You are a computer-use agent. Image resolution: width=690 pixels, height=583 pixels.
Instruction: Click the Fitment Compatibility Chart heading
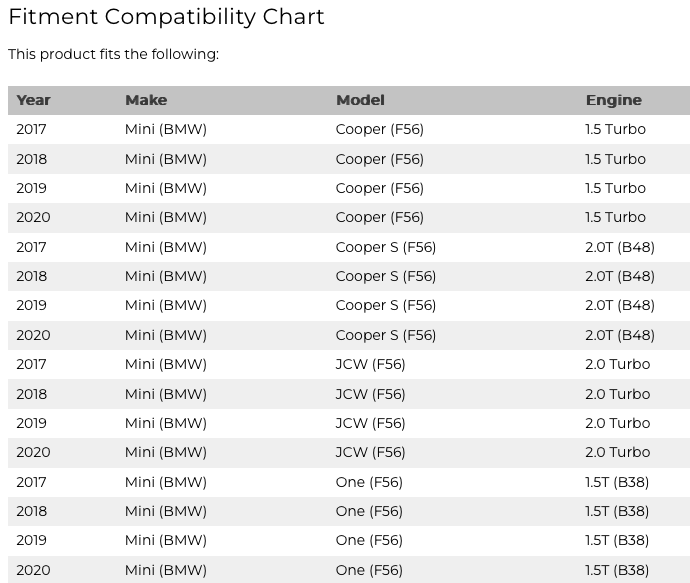coord(166,17)
